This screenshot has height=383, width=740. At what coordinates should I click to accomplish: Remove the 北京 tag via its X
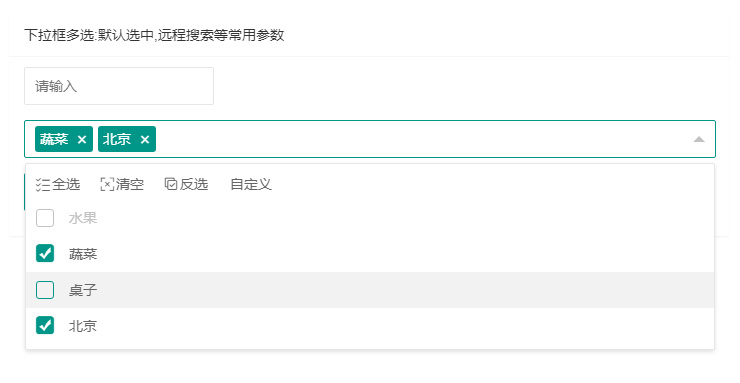(x=145, y=139)
